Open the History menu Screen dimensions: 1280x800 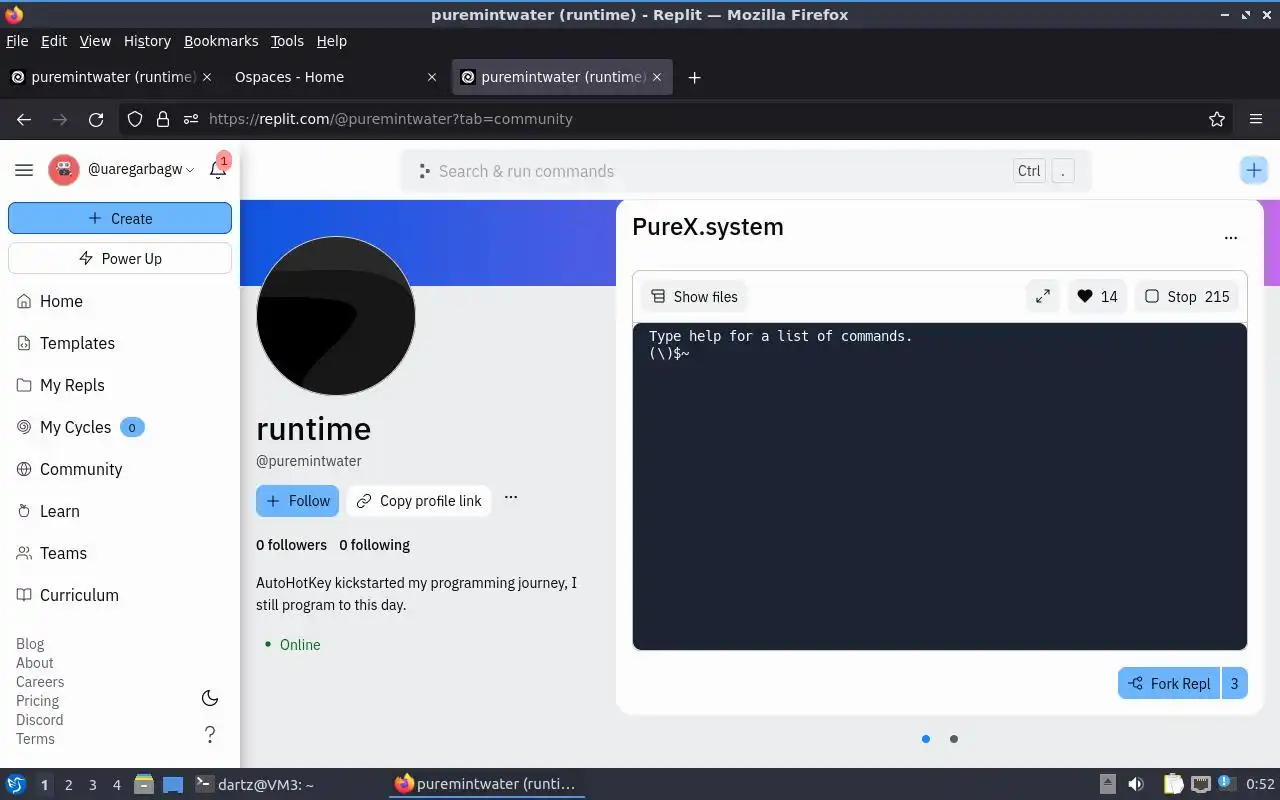[147, 41]
